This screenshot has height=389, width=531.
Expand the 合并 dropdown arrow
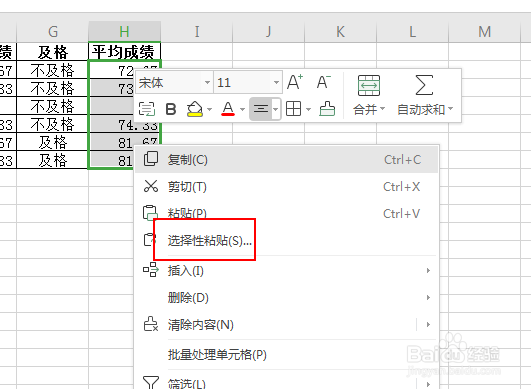coord(383,109)
